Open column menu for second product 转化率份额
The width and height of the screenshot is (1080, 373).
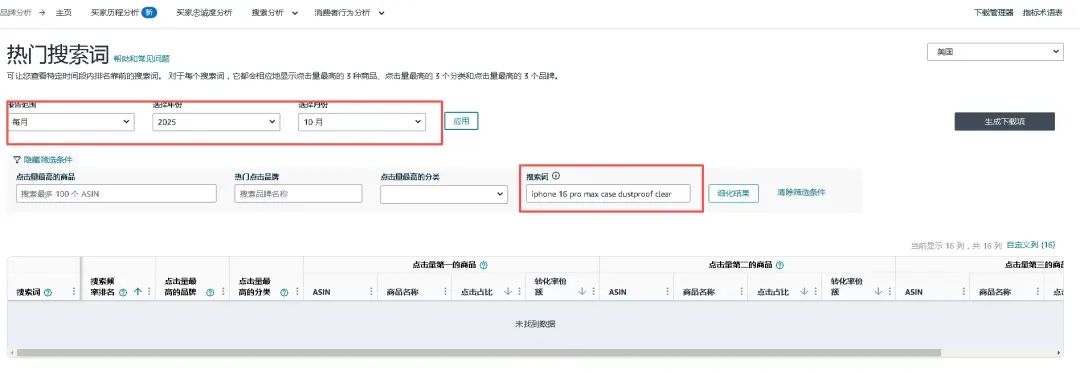[889, 292]
